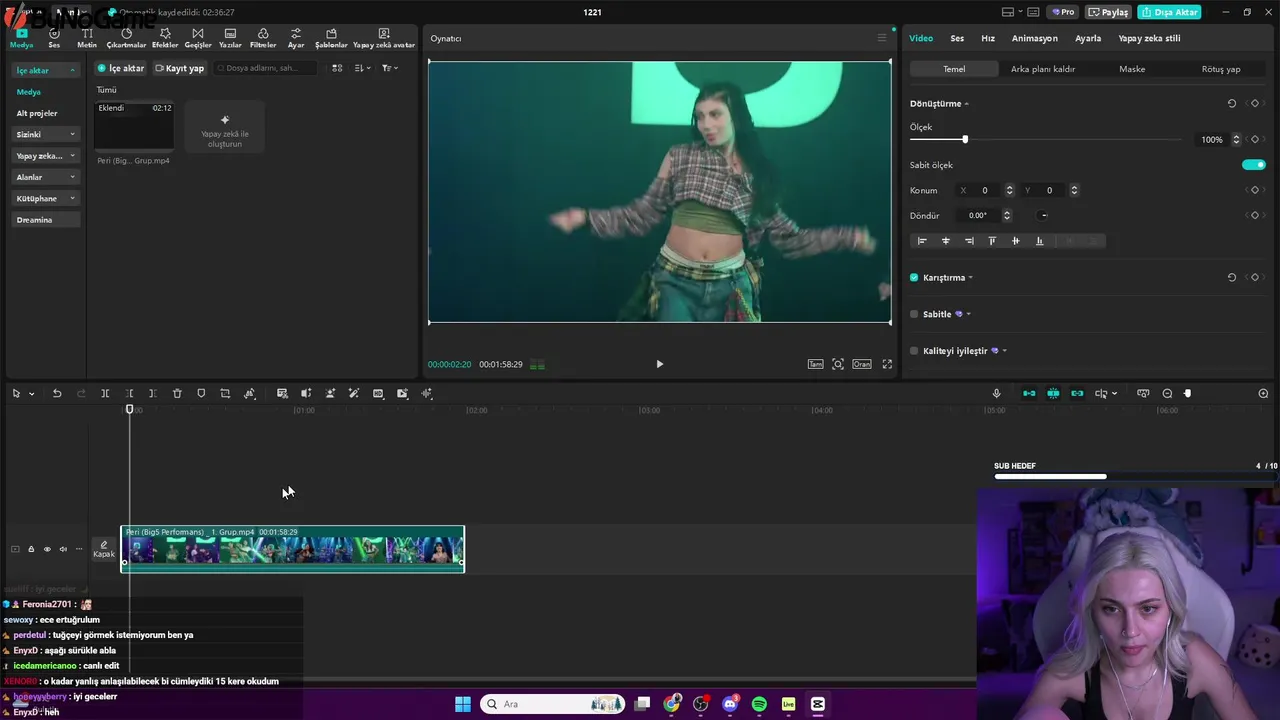Open the Metin text tool panel
1280x720 pixels.
tap(87, 38)
